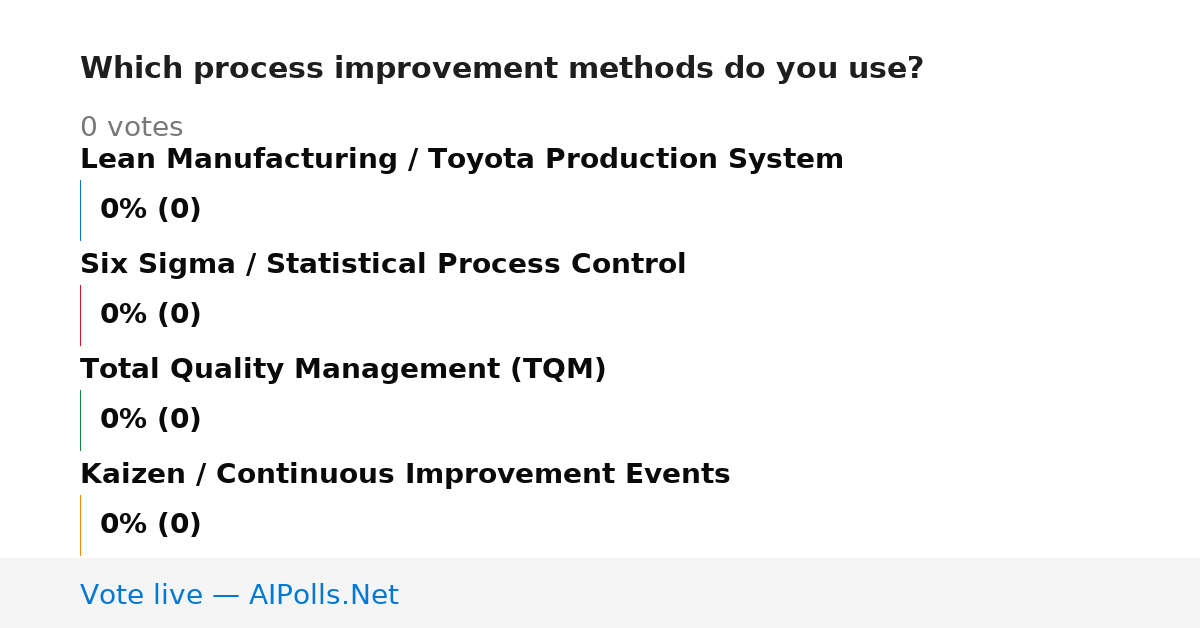The image size is (1200, 628).
Task: Click the orange bar for Kaizen
Action: tap(80, 525)
